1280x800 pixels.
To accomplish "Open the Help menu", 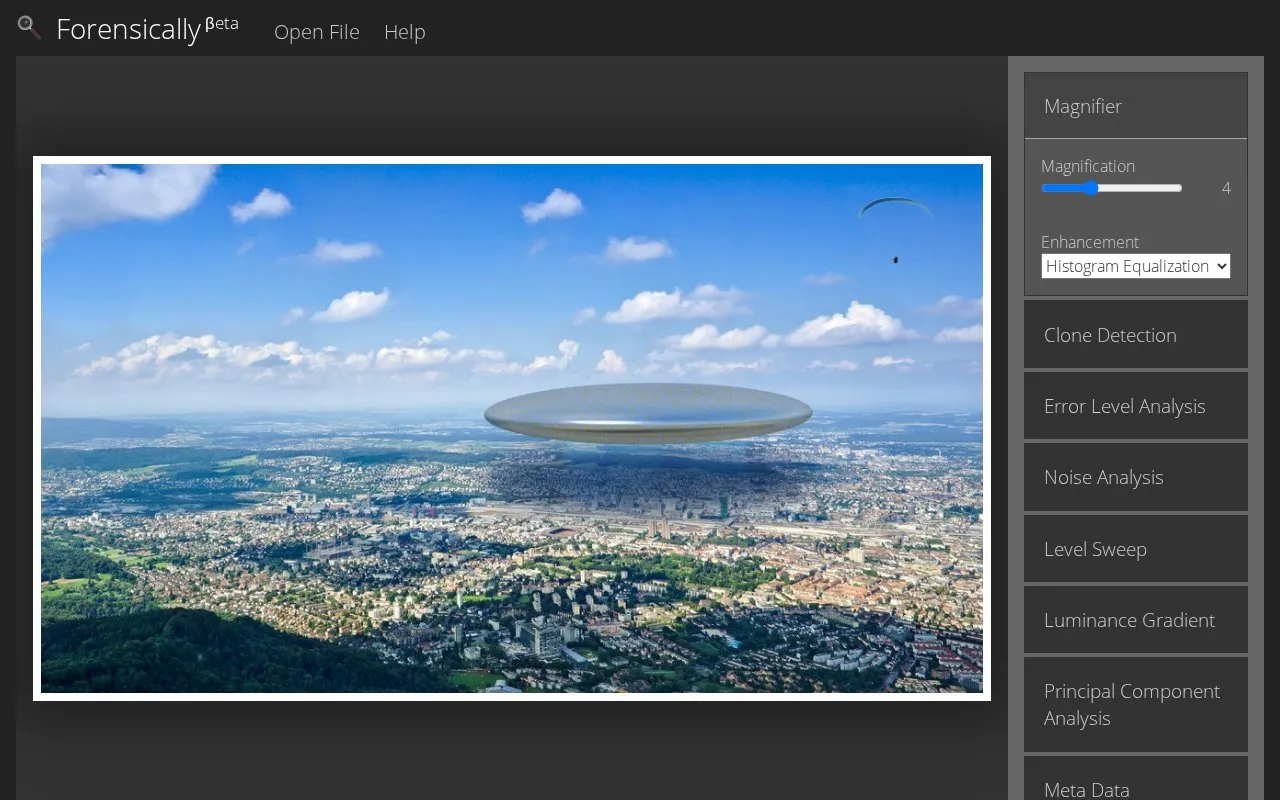I will (405, 32).
